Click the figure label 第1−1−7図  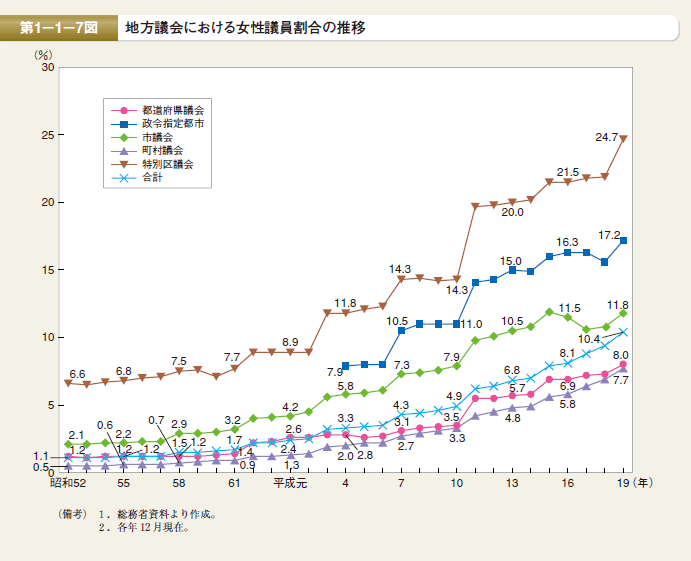[59, 28]
